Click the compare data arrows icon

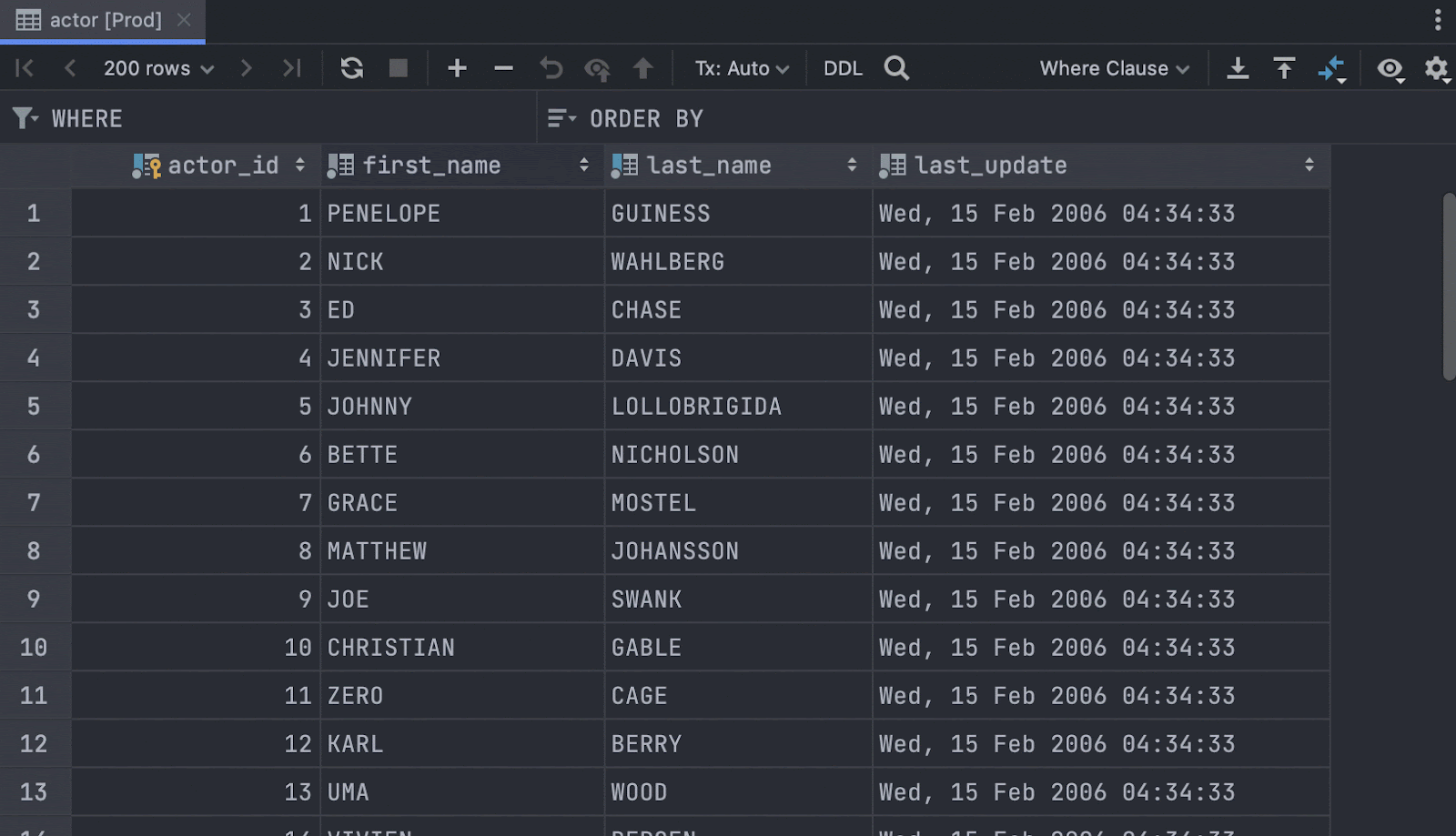click(x=1330, y=68)
